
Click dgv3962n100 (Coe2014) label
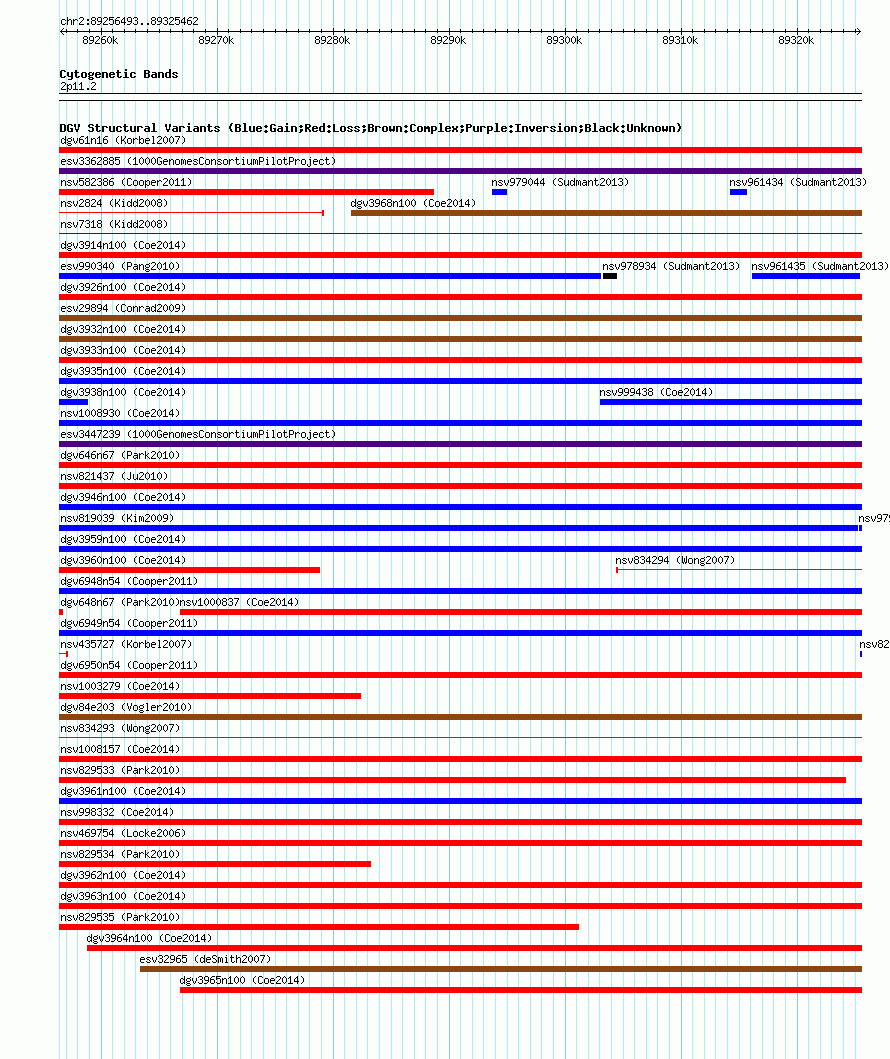coord(123,875)
